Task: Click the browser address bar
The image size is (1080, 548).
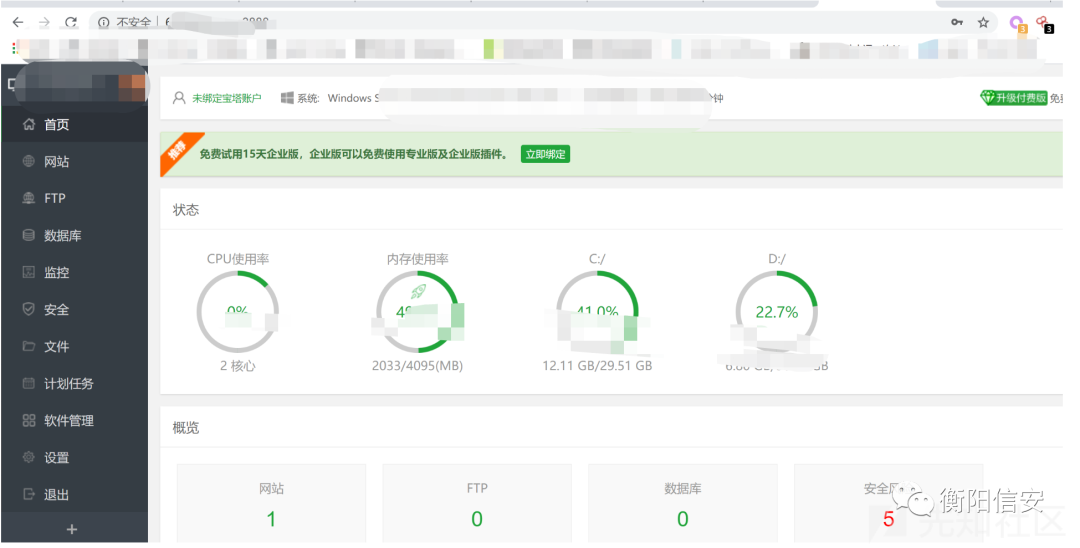Action: pyautogui.click(x=544, y=22)
